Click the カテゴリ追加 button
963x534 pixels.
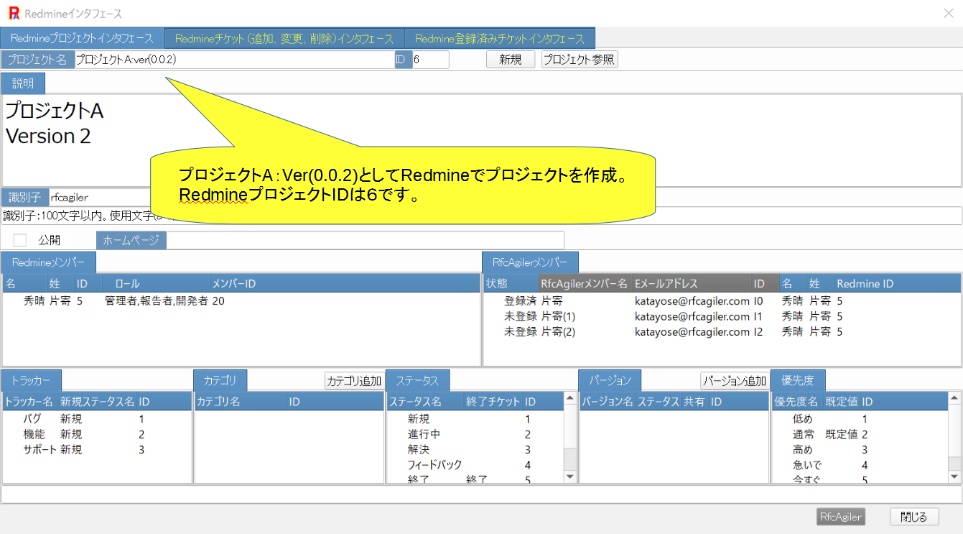click(354, 381)
